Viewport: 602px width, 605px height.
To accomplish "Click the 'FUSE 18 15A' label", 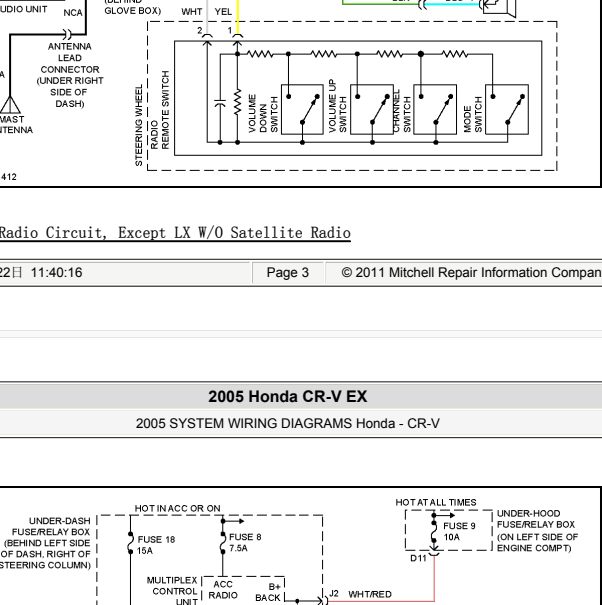I will click(x=156, y=545).
